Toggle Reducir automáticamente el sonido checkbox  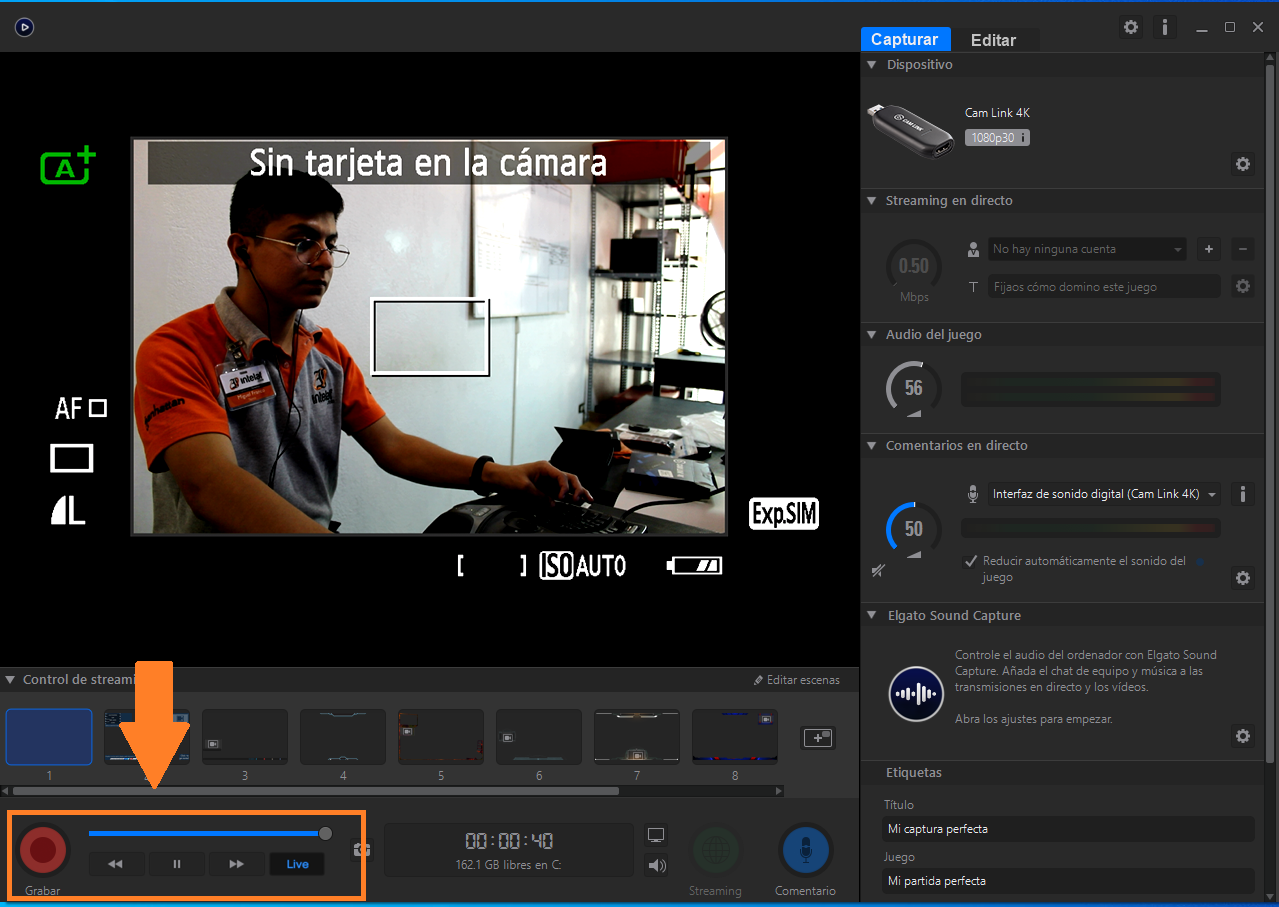pos(970,562)
